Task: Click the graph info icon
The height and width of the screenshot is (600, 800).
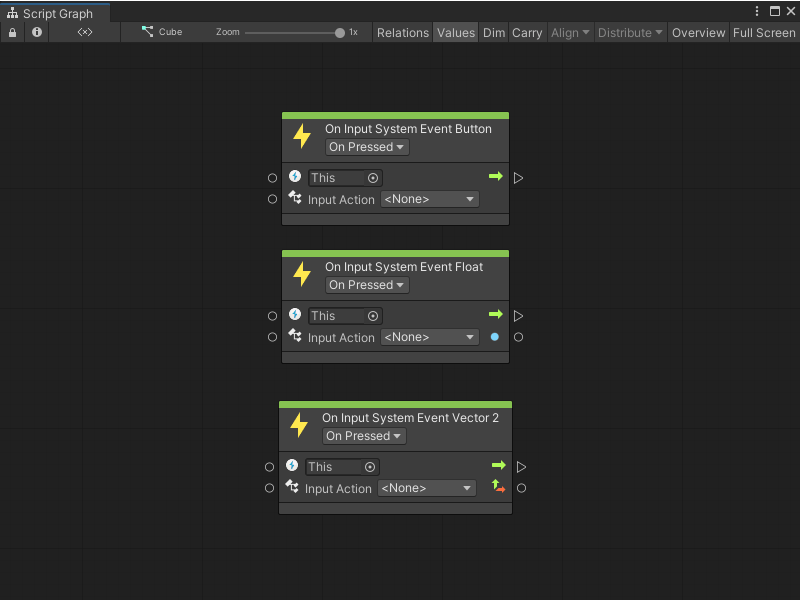Action: click(37, 32)
